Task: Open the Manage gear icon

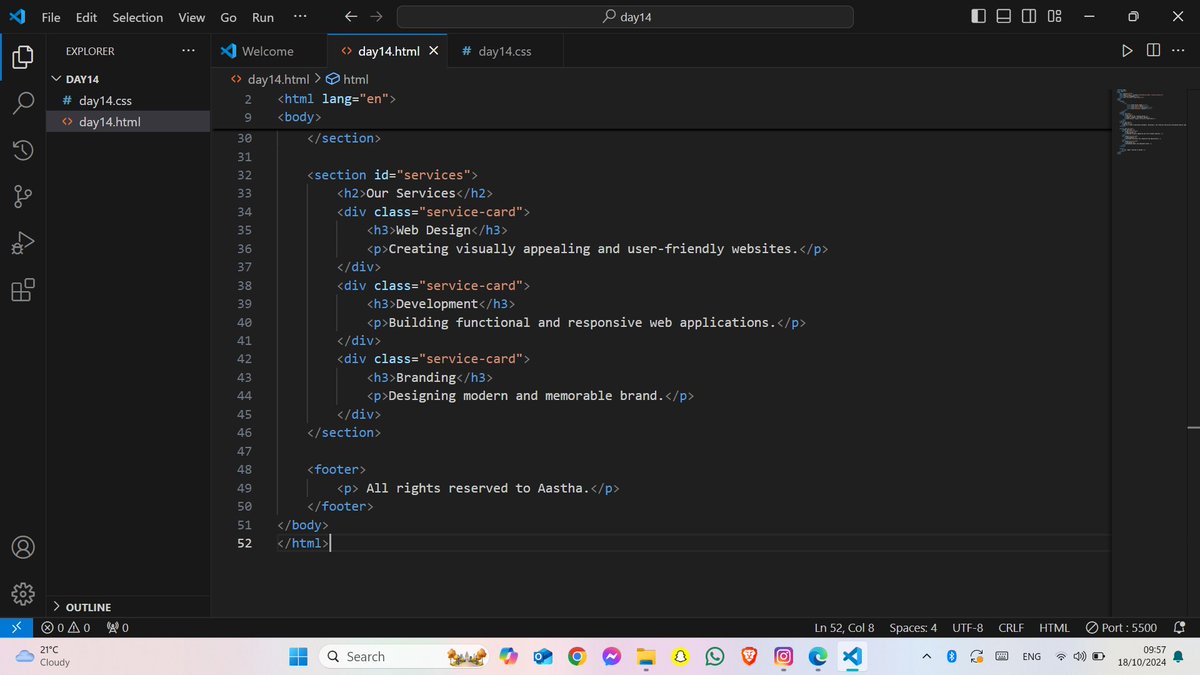Action: tap(22, 594)
